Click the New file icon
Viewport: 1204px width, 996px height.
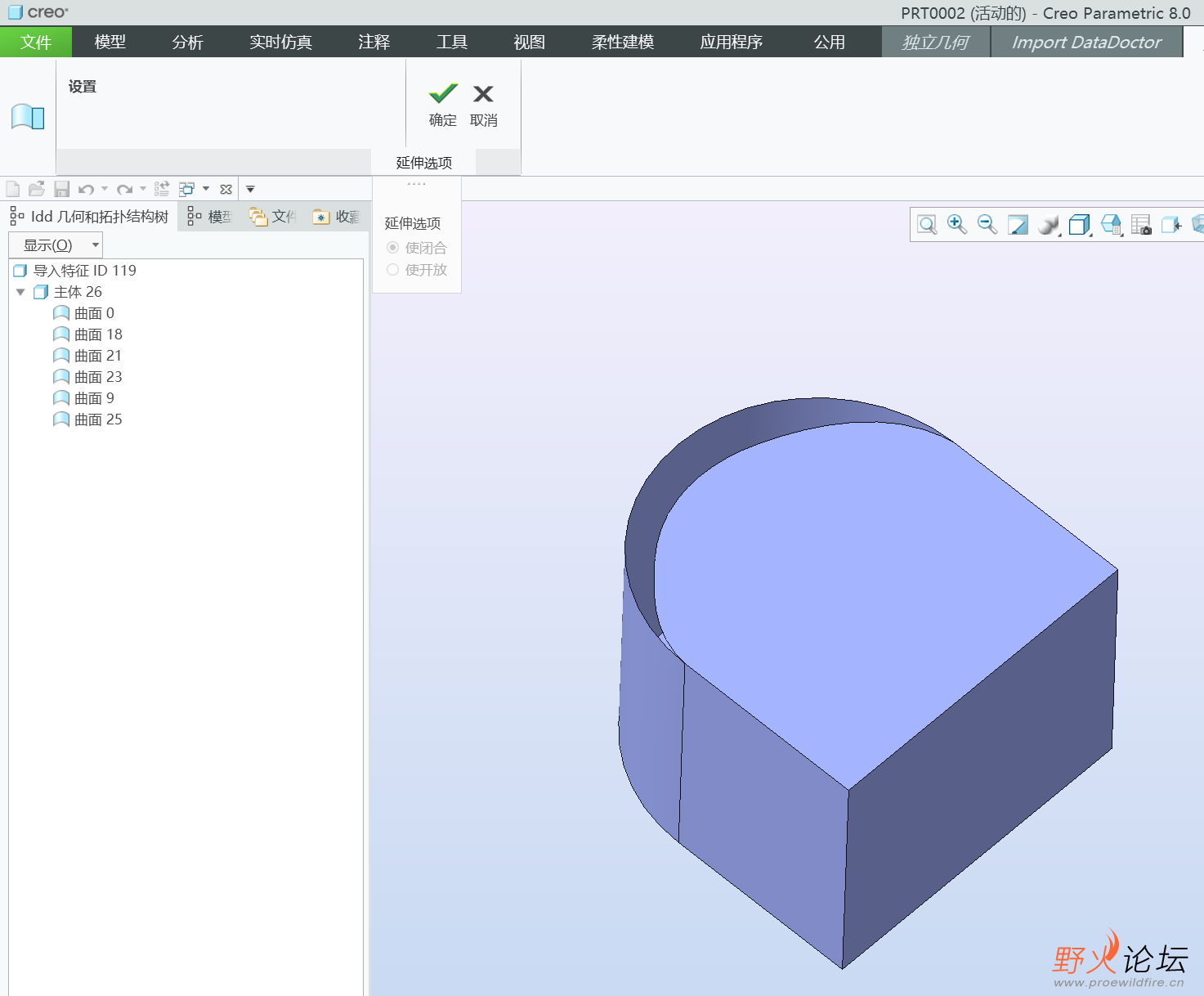pyautogui.click(x=12, y=189)
